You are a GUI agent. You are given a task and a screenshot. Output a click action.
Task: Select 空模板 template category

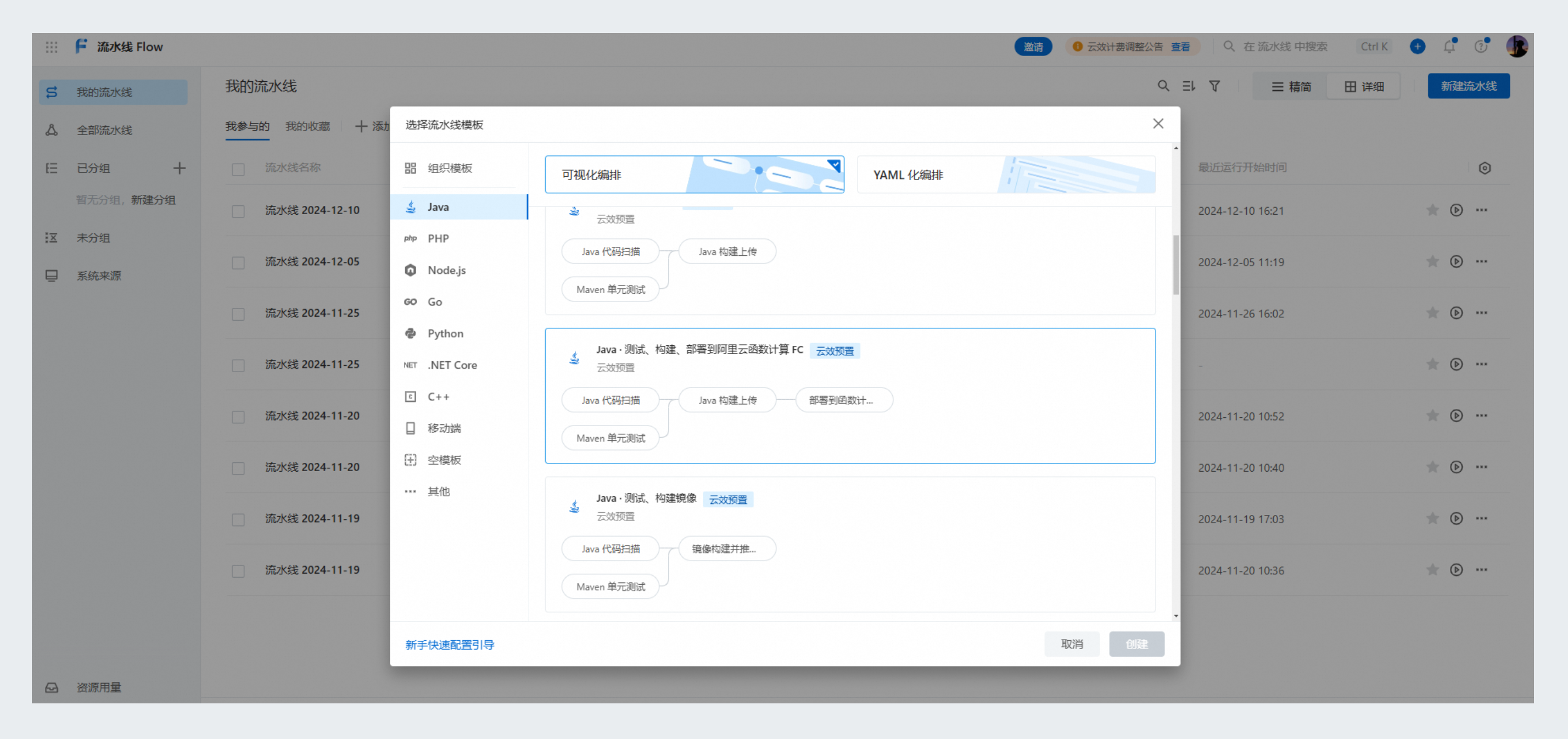coord(459,460)
